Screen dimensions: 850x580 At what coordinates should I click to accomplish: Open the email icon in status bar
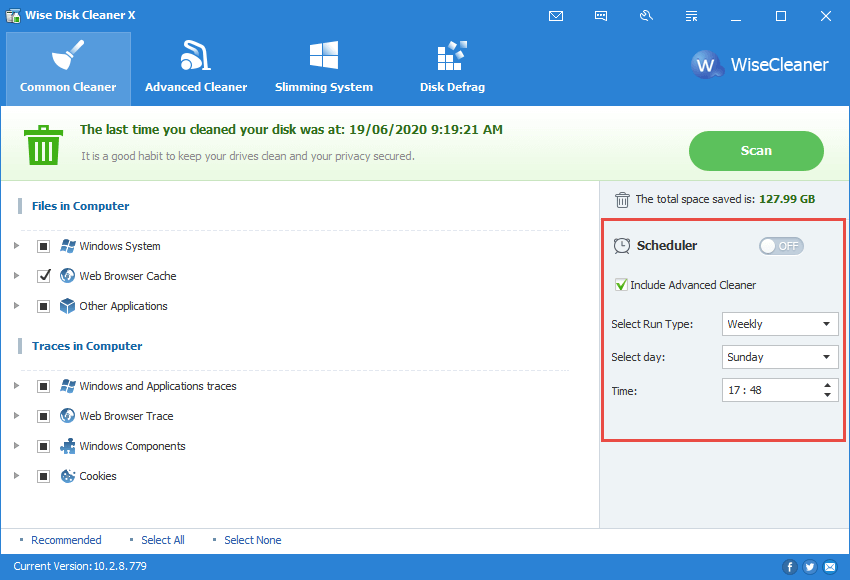coord(830,567)
